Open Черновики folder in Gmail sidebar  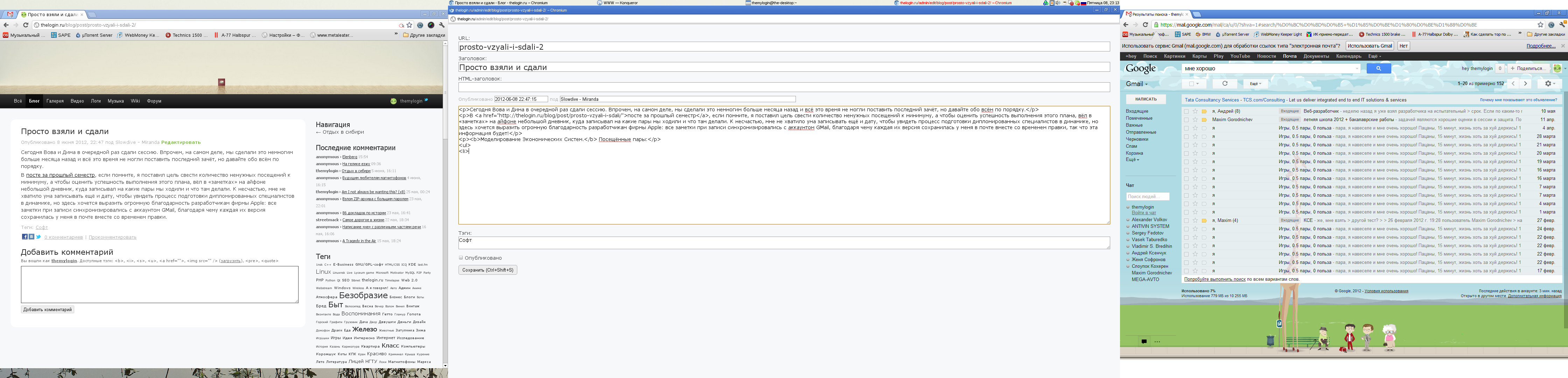coord(1137,139)
